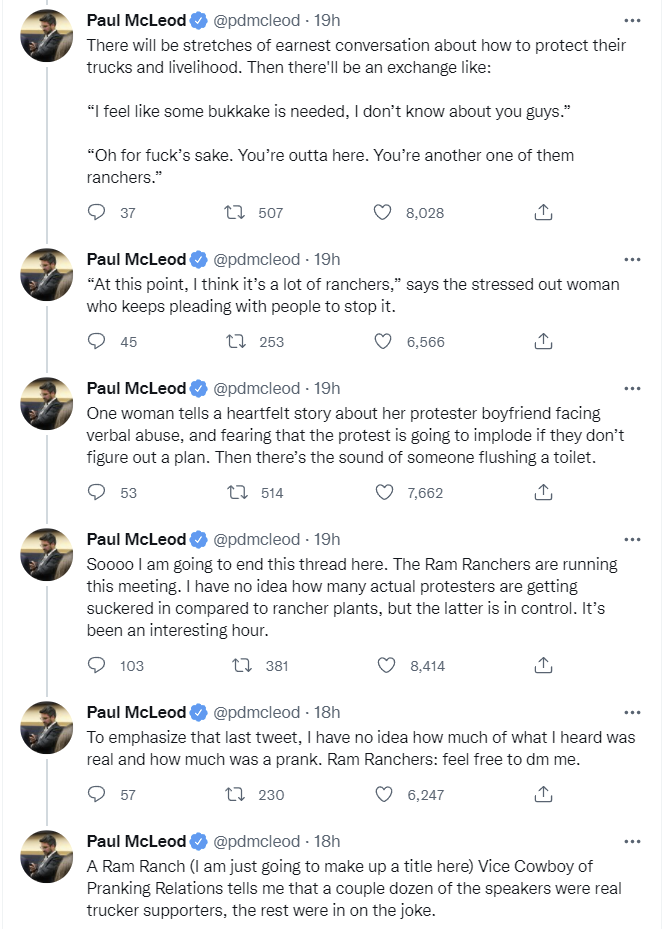The height and width of the screenshot is (929, 671).
Task: Share the tweet about flushing a toilet
Action: click(x=543, y=492)
